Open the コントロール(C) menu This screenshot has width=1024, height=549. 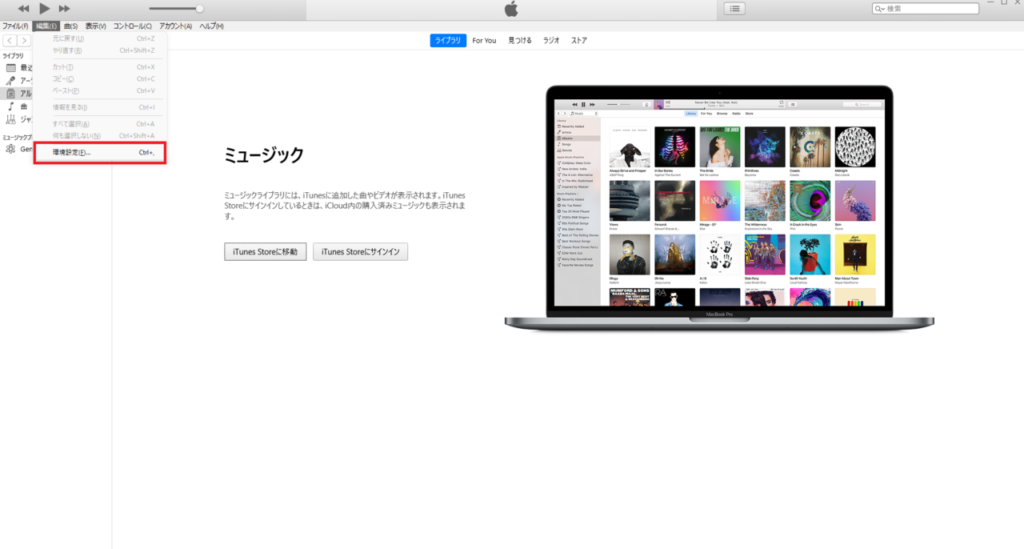[133, 26]
